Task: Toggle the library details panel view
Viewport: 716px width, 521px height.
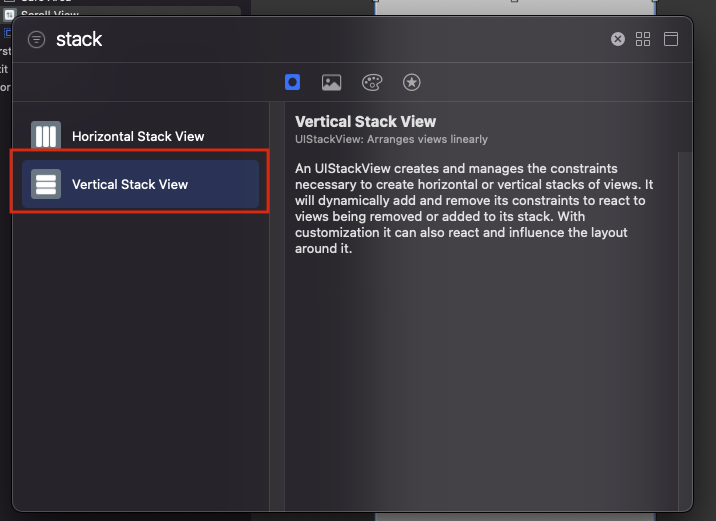Action: pos(671,39)
